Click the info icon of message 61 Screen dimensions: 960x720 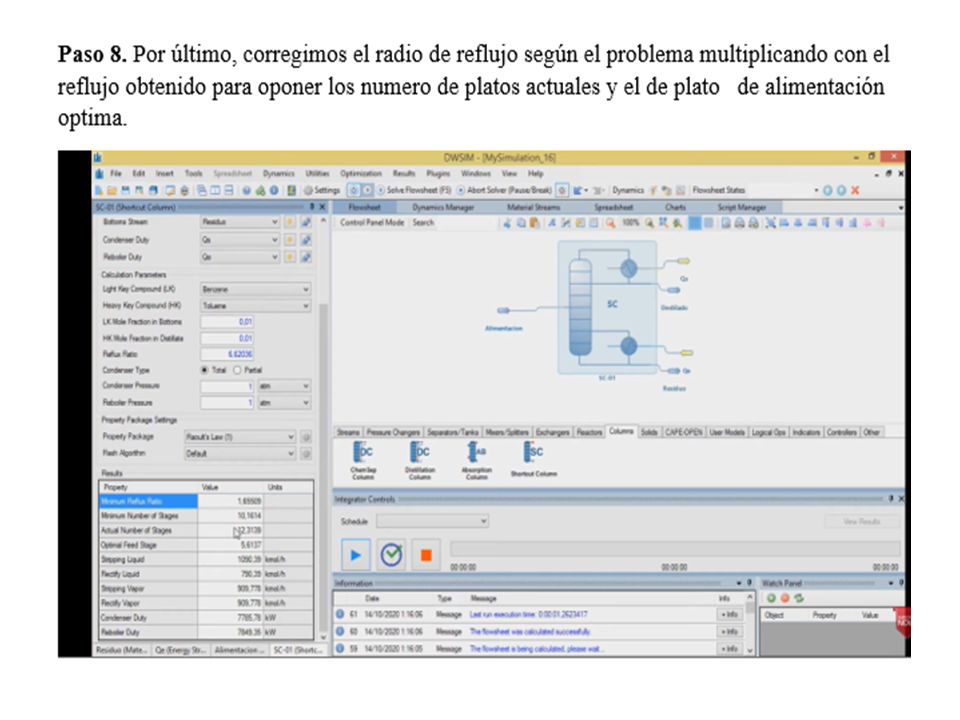pos(340,614)
